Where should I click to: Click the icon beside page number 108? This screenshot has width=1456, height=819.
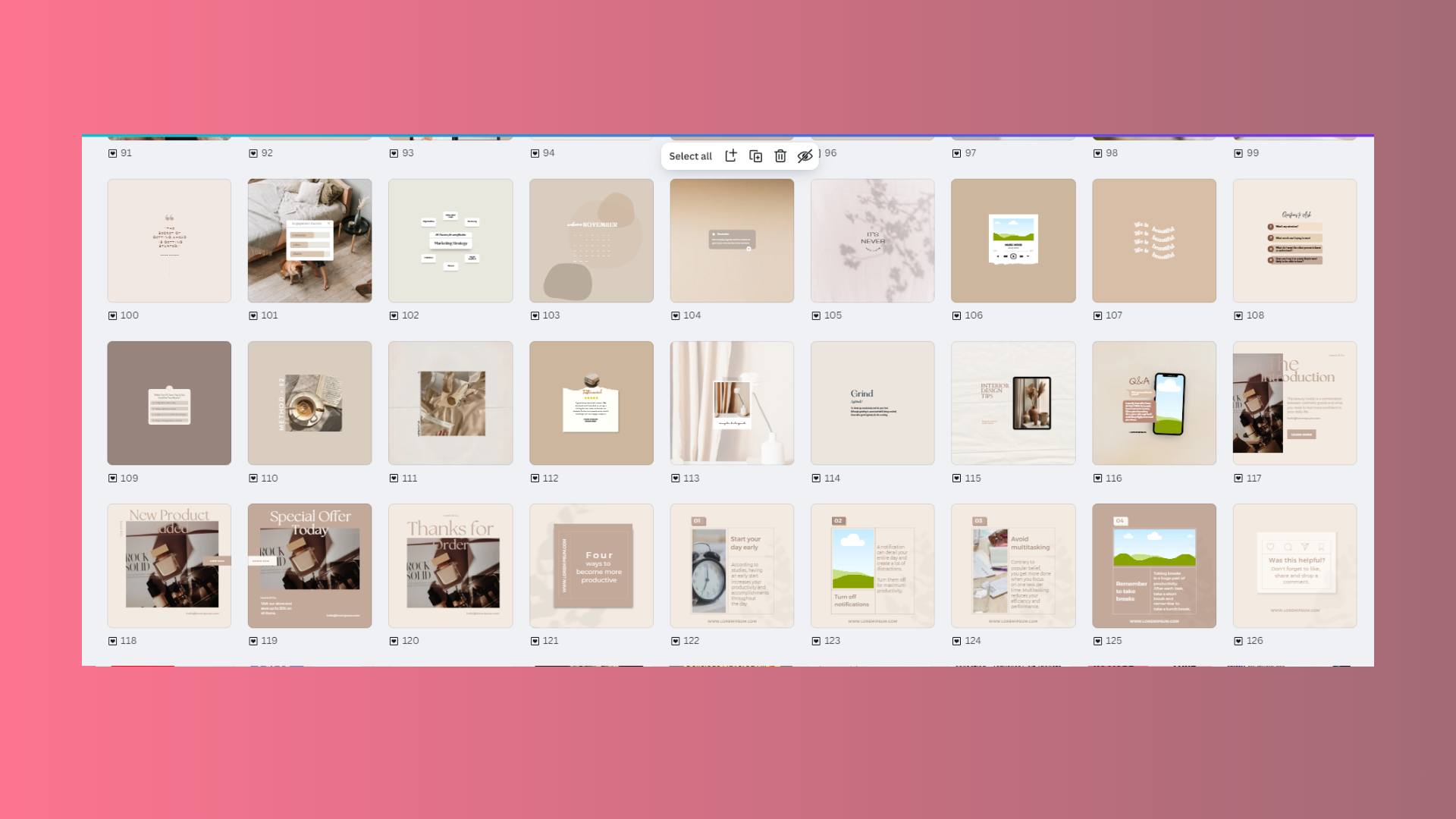(1238, 315)
